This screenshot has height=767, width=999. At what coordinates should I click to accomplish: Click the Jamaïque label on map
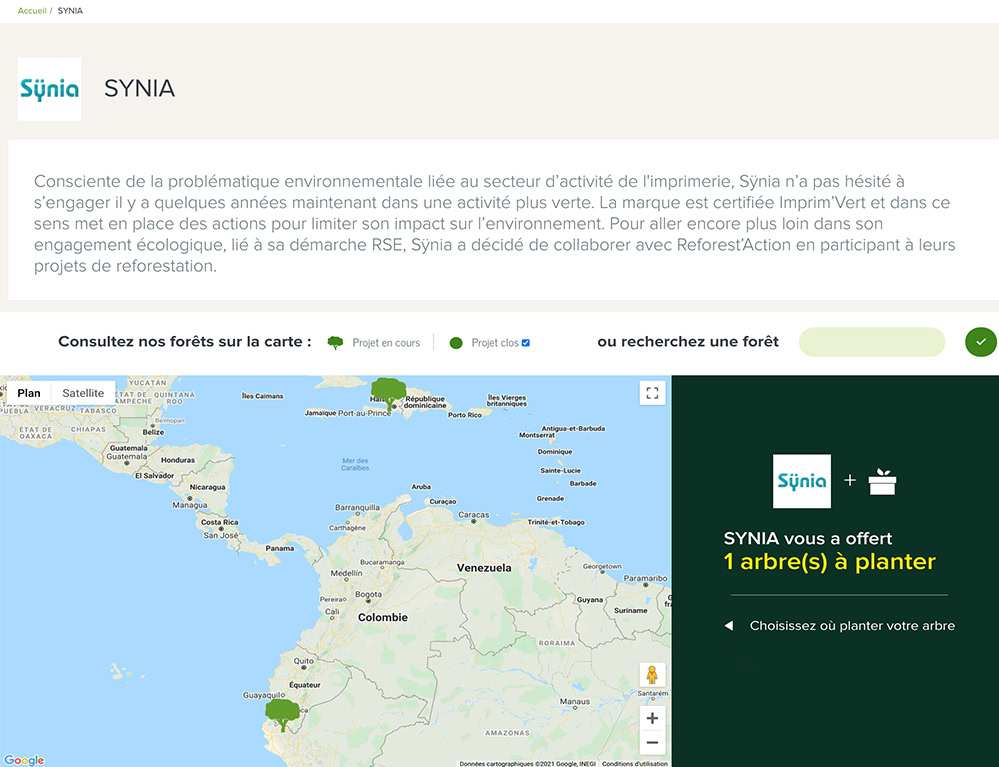320,413
